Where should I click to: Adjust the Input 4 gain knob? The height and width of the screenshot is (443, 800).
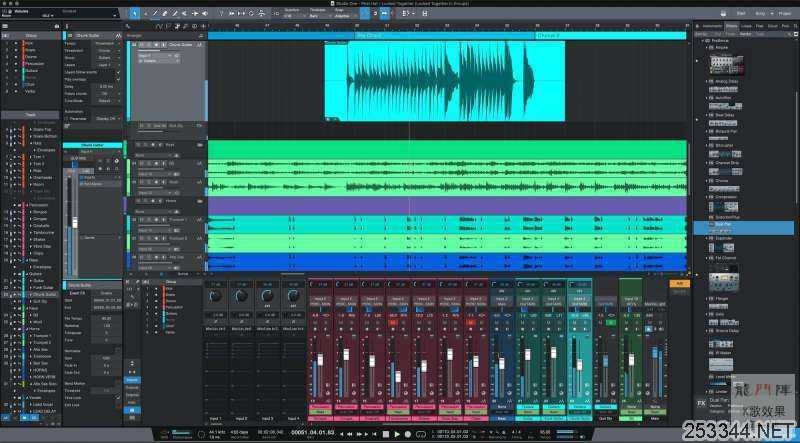(x=293, y=296)
